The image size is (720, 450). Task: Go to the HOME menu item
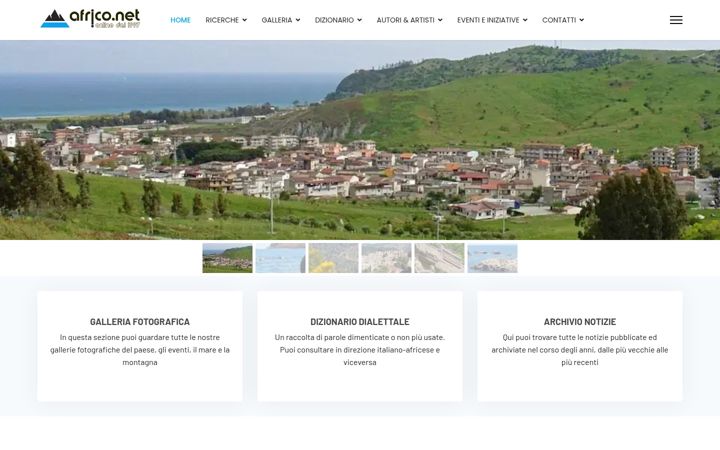click(180, 20)
